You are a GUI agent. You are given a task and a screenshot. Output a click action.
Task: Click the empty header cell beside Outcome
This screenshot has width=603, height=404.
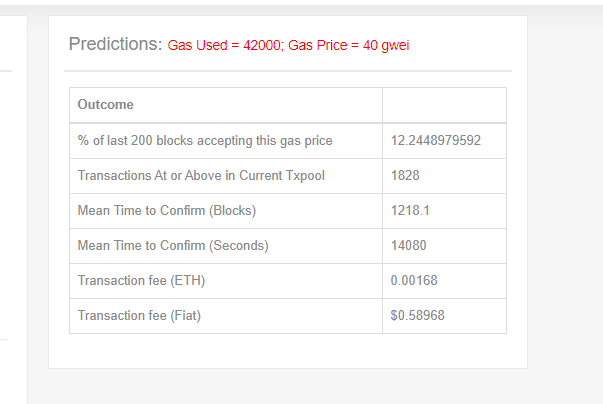tap(444, 105)
